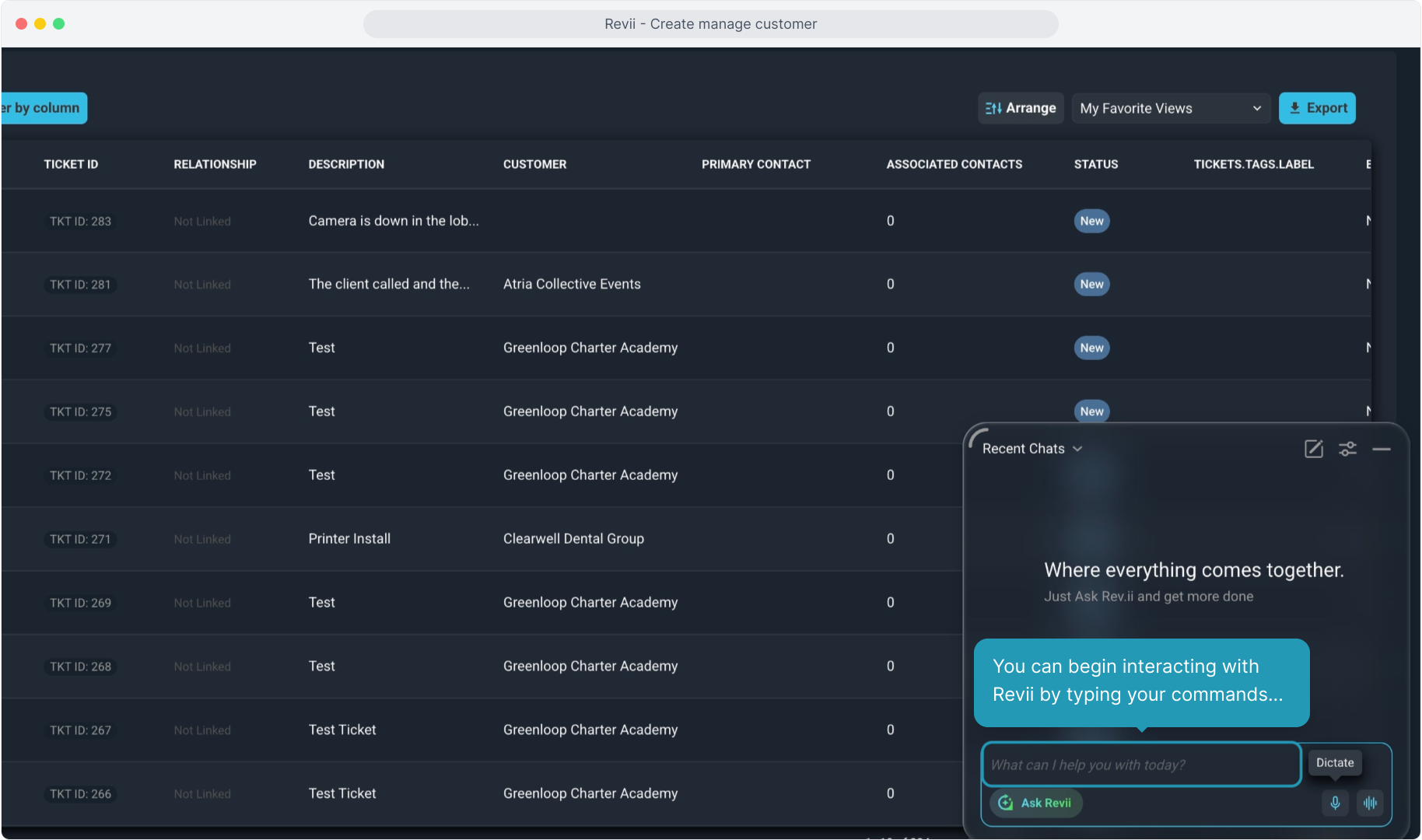Click the microphone dictate icon
The height and width of the screenshot is (840, 1422).
tap(1335, 803)
